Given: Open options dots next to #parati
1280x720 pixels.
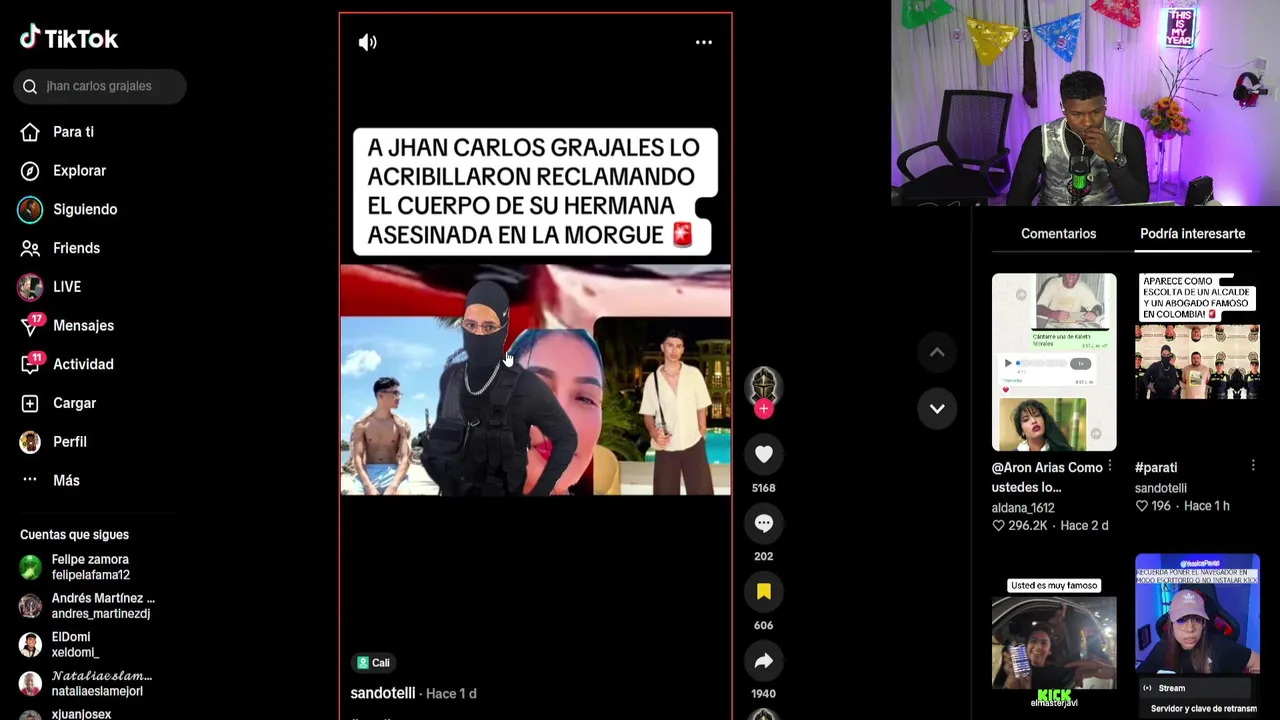Looking at the screenshot, I should click(x=1252, y=466).
